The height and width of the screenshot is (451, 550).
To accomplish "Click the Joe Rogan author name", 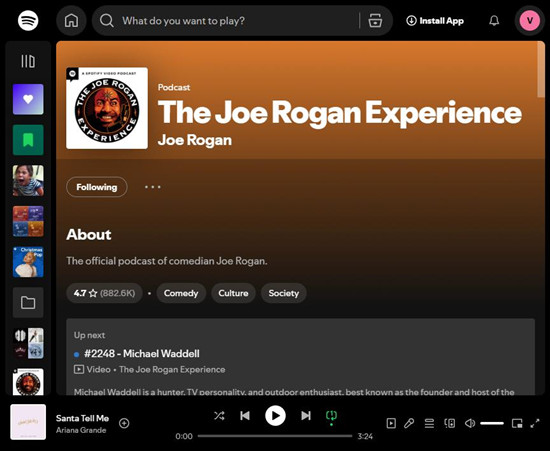I will (x=195, y=140).
